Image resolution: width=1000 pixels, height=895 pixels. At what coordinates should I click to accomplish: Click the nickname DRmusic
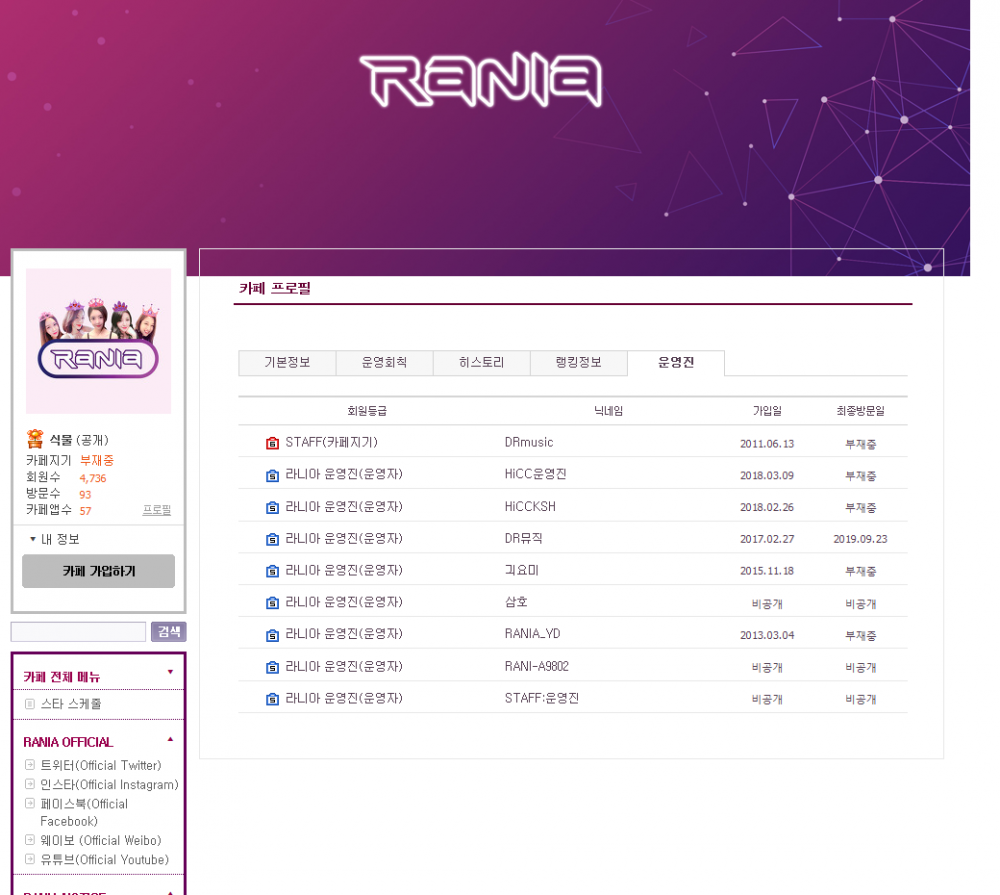click(529, 442)
